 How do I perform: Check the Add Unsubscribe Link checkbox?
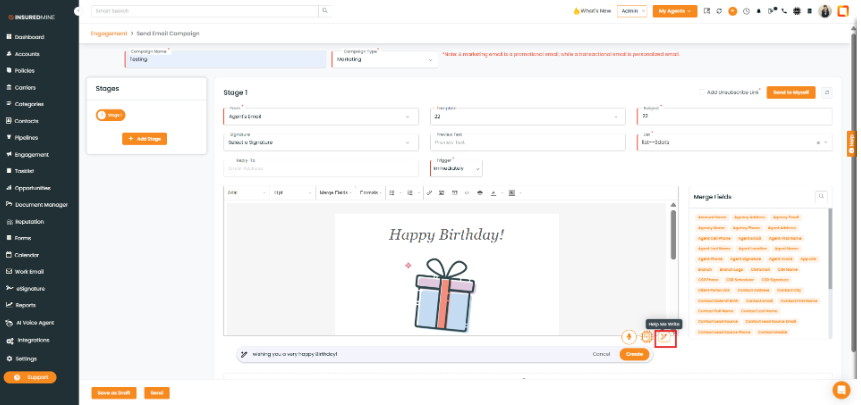(702, 92)
